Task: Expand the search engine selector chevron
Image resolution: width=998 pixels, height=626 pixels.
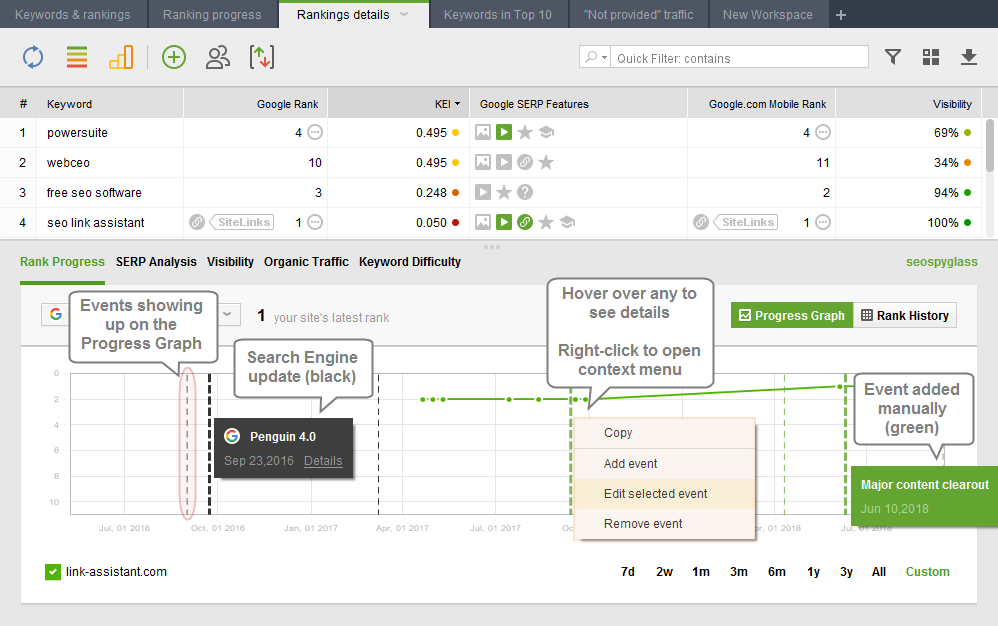Action: tap(228, 314)
